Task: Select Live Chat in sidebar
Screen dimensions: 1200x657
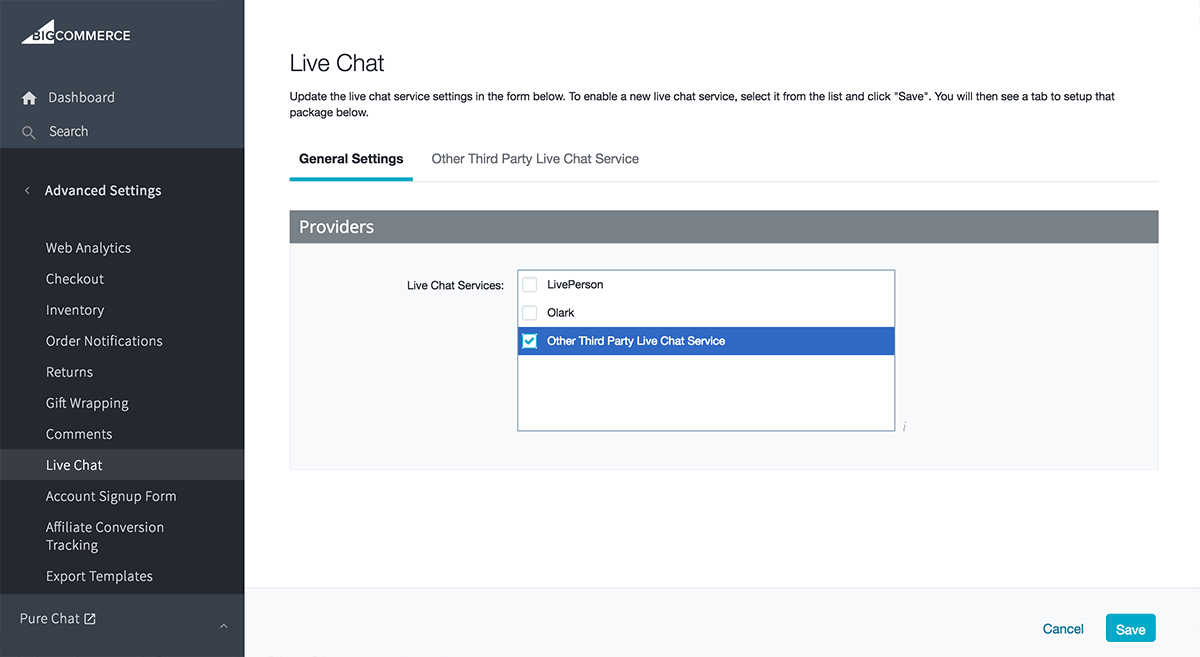Action: [122, 465]
